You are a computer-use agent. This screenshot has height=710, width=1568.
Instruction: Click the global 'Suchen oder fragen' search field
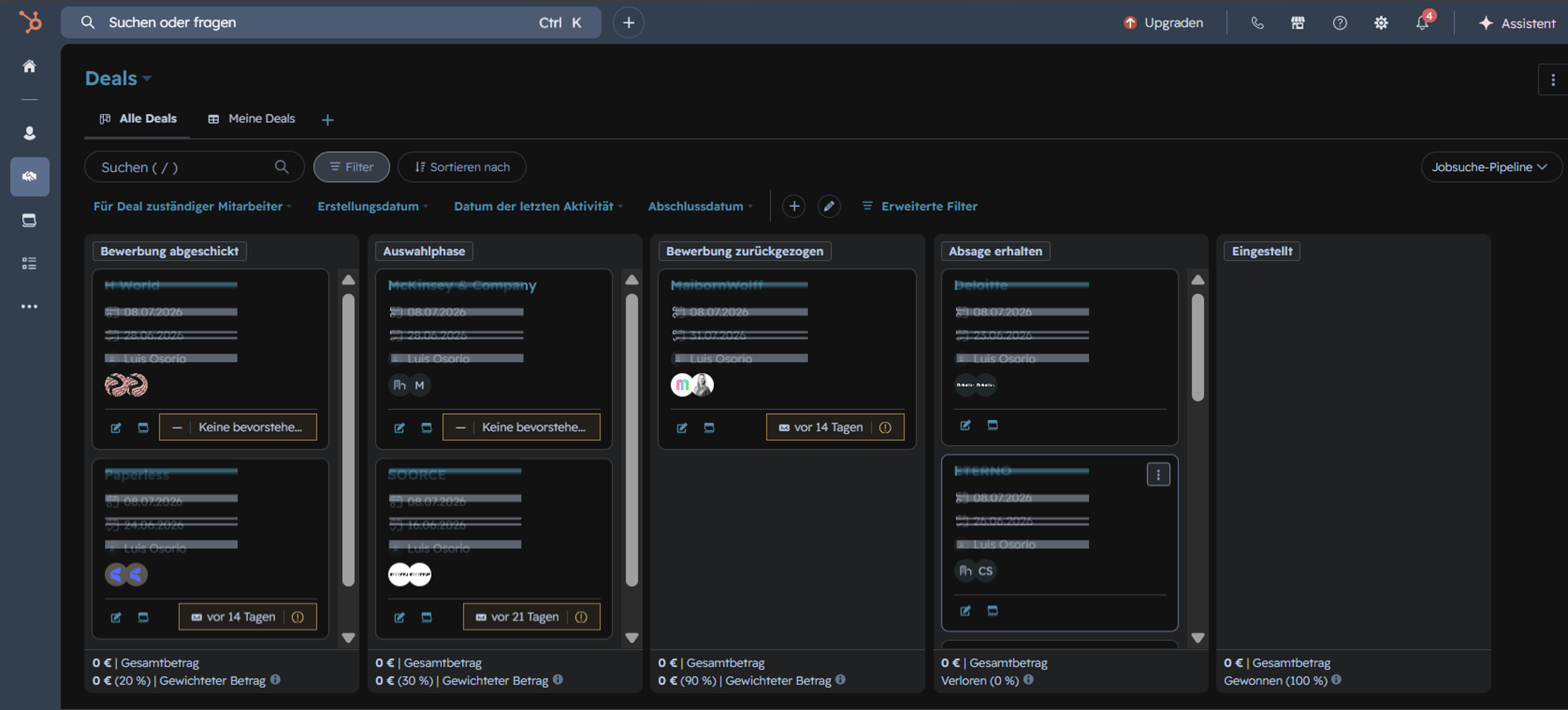tap(330, 22)
